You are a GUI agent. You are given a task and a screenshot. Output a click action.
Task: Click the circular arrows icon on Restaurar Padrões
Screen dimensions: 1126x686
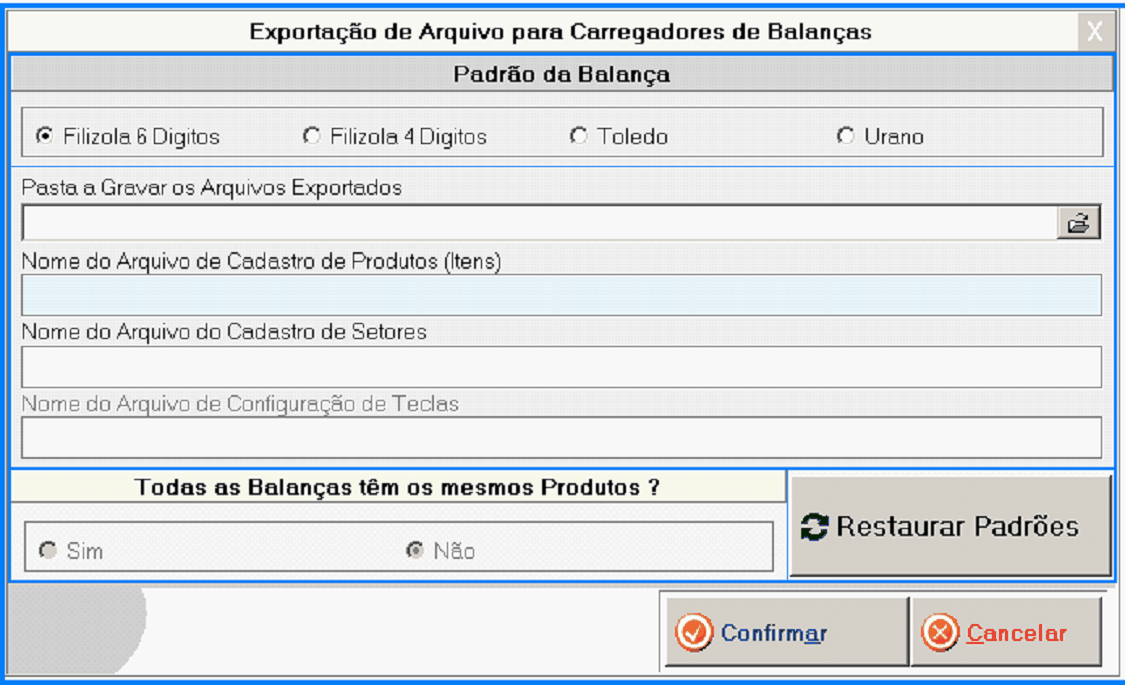tap(815, 527)
